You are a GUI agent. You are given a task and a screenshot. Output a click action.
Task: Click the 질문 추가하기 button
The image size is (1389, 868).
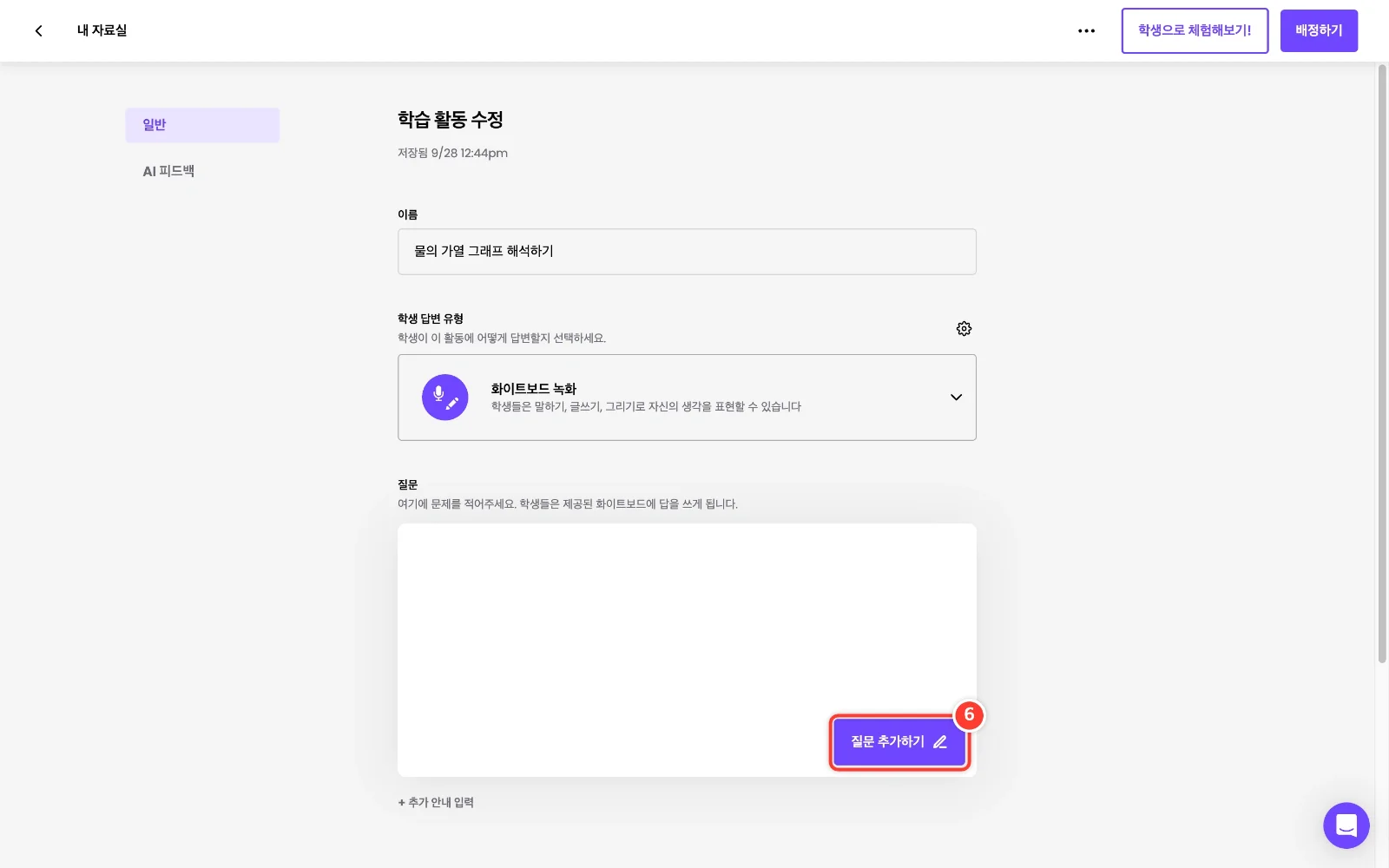(x=899, y=742)
